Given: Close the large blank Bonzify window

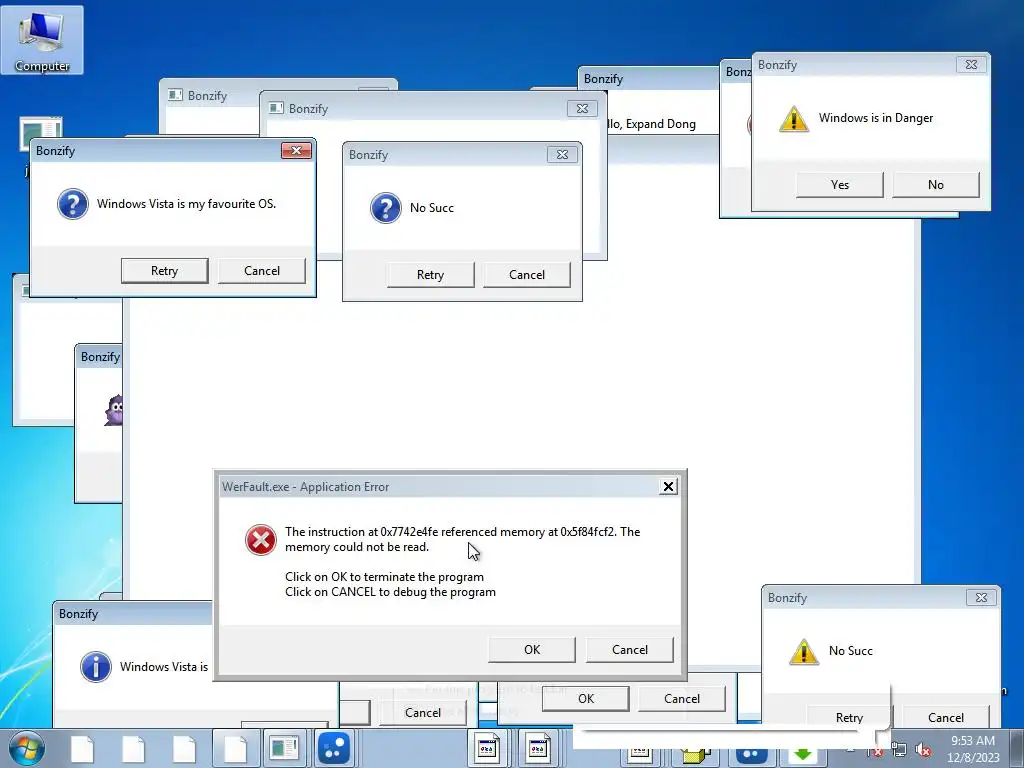Looking at the screenshot, I should point(583,108).
